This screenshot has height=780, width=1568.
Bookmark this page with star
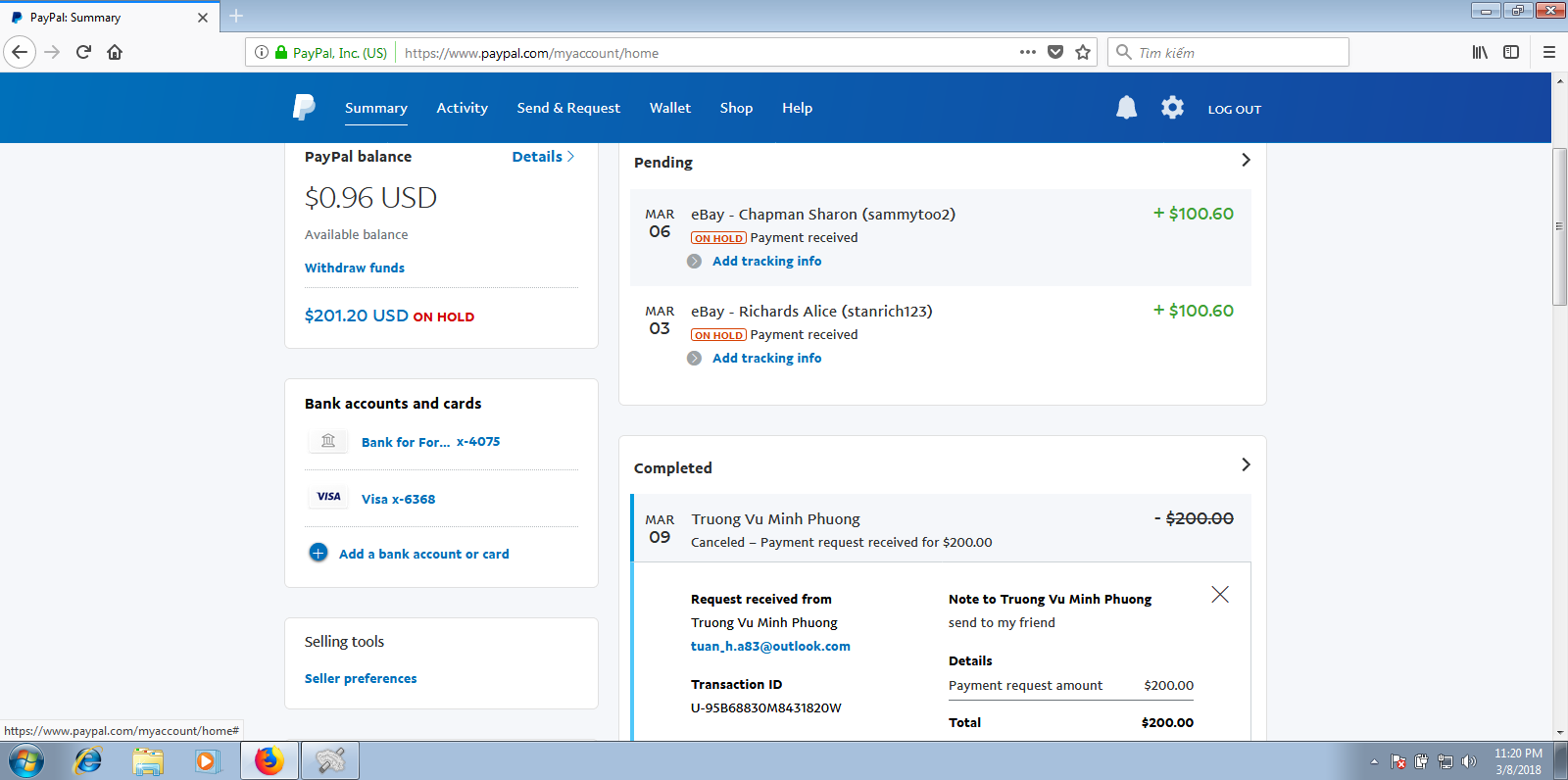(x=1083, y=52)
